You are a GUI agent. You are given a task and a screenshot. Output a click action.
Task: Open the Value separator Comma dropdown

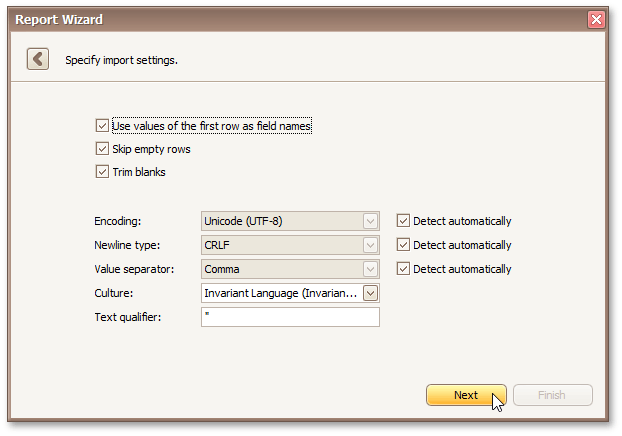click(370, 269)
